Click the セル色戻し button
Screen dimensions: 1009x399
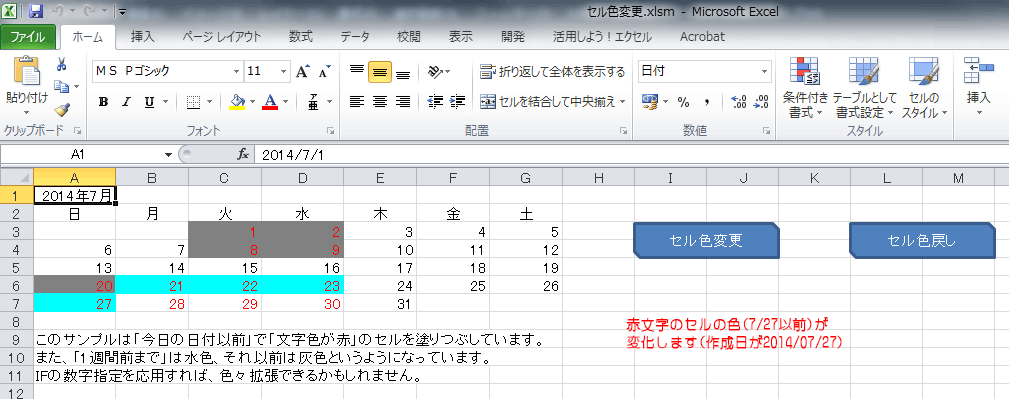point(922,241)
